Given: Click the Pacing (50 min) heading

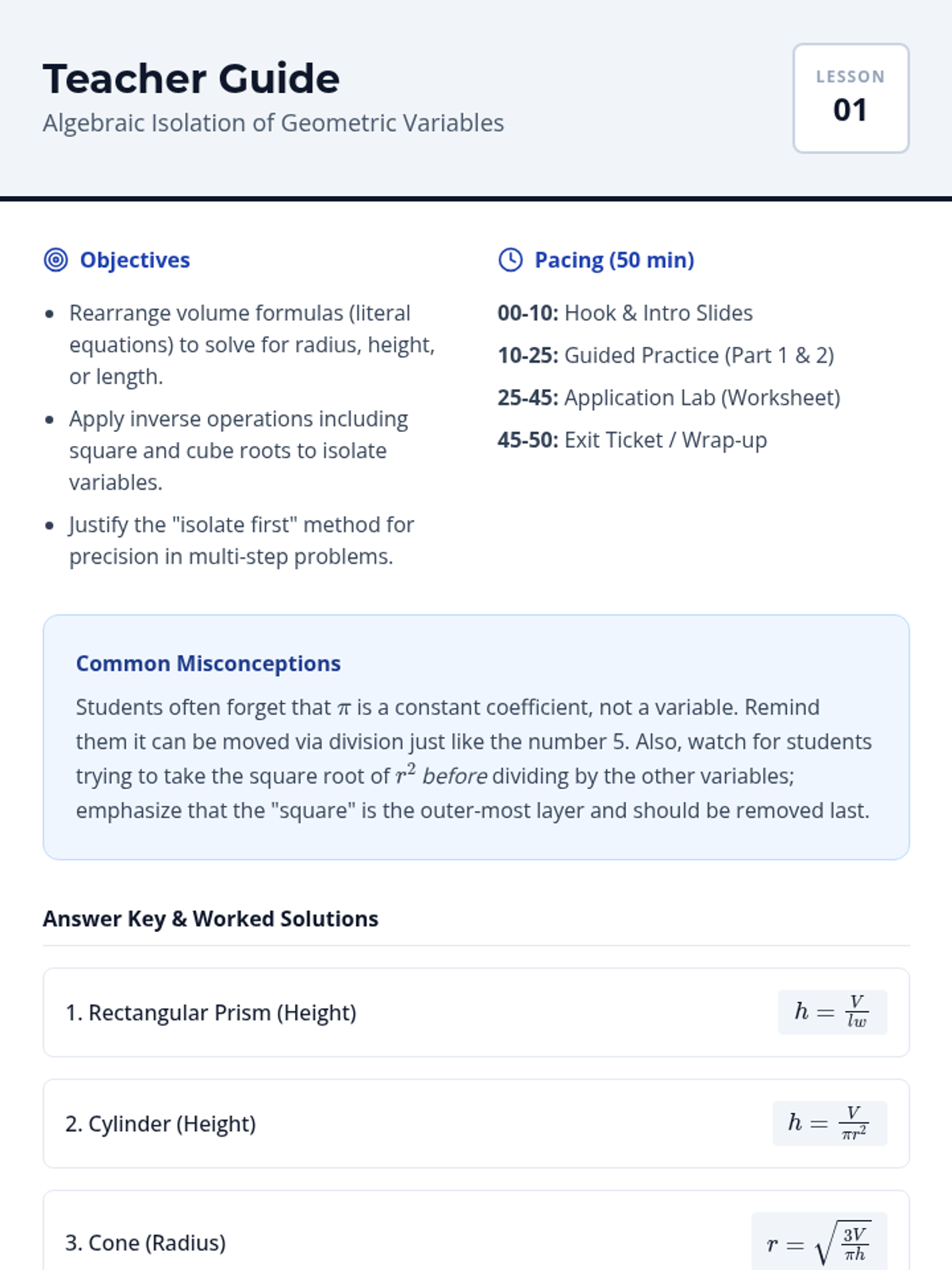Looking at the screenshot, I should coord(614,260).
